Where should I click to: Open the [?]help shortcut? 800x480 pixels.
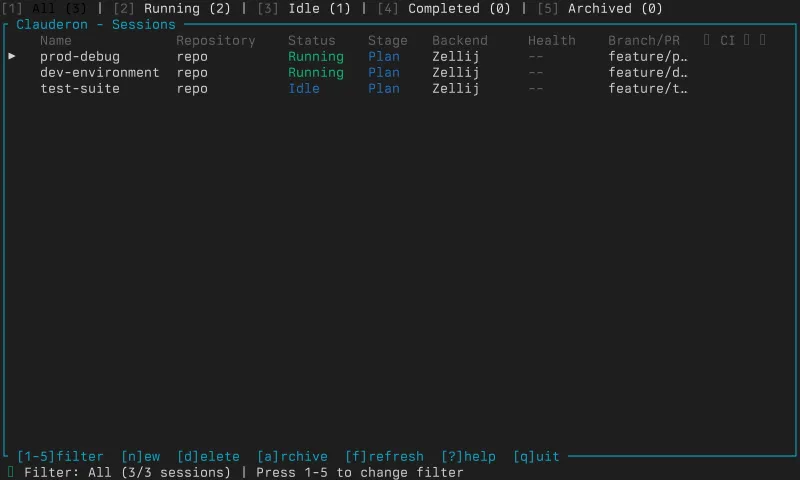pos(468,456)
